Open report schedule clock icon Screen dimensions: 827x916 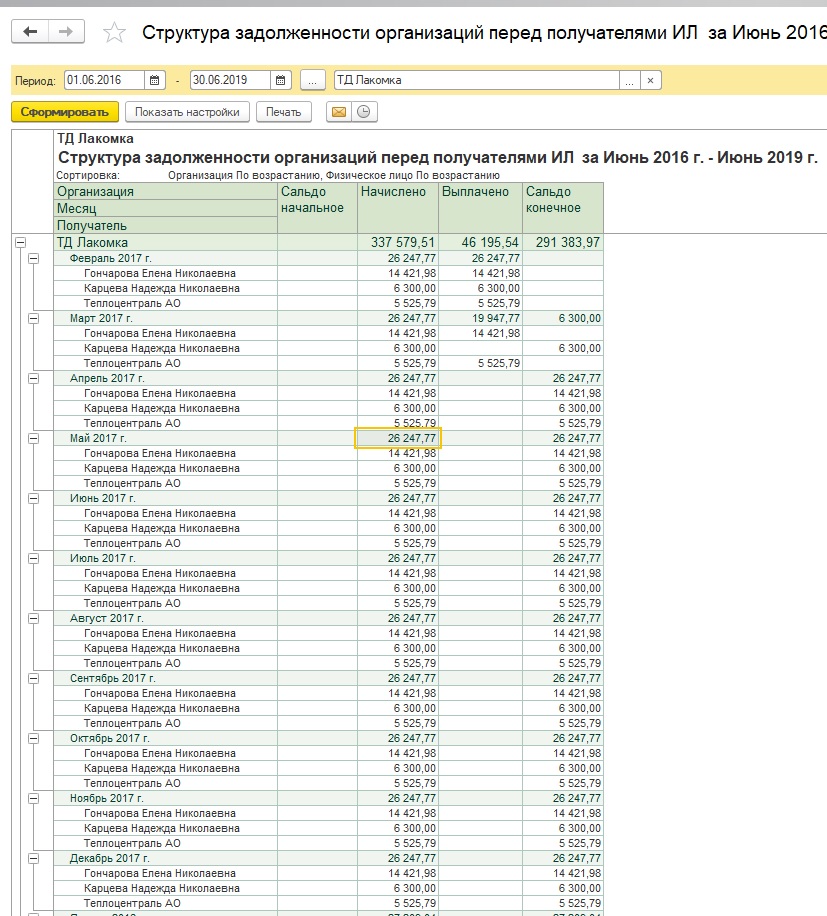[364, 112]
